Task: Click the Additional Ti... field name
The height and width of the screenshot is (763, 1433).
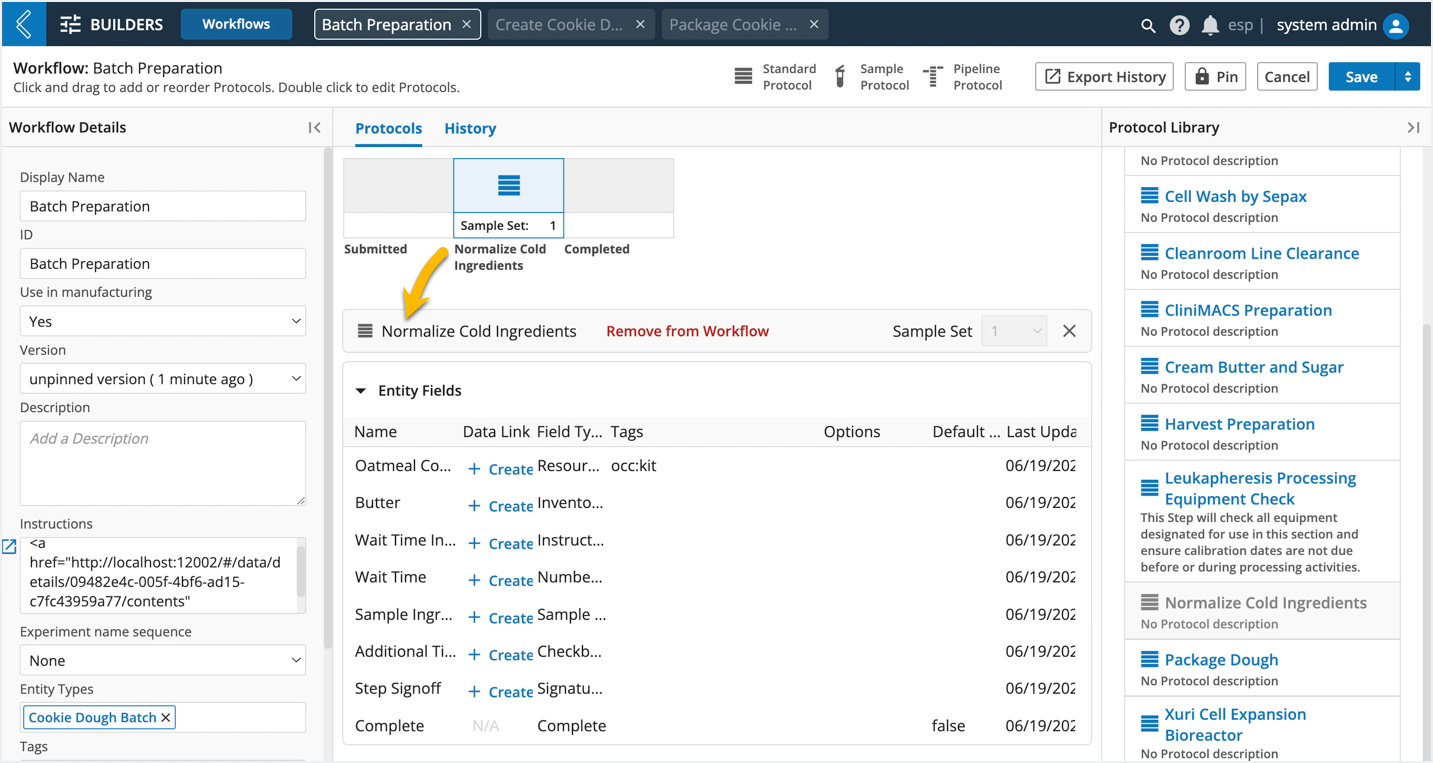Action: (x=405, y=651)
